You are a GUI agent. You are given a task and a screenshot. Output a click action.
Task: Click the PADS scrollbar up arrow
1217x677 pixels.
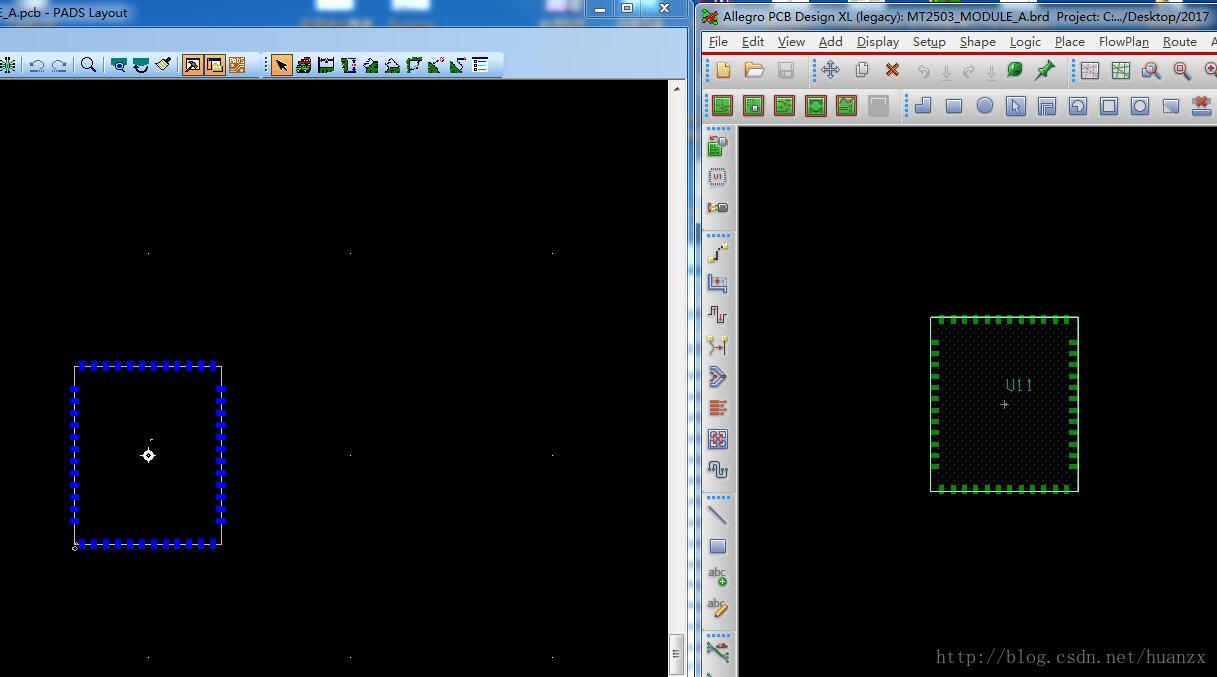click(677, 89)
